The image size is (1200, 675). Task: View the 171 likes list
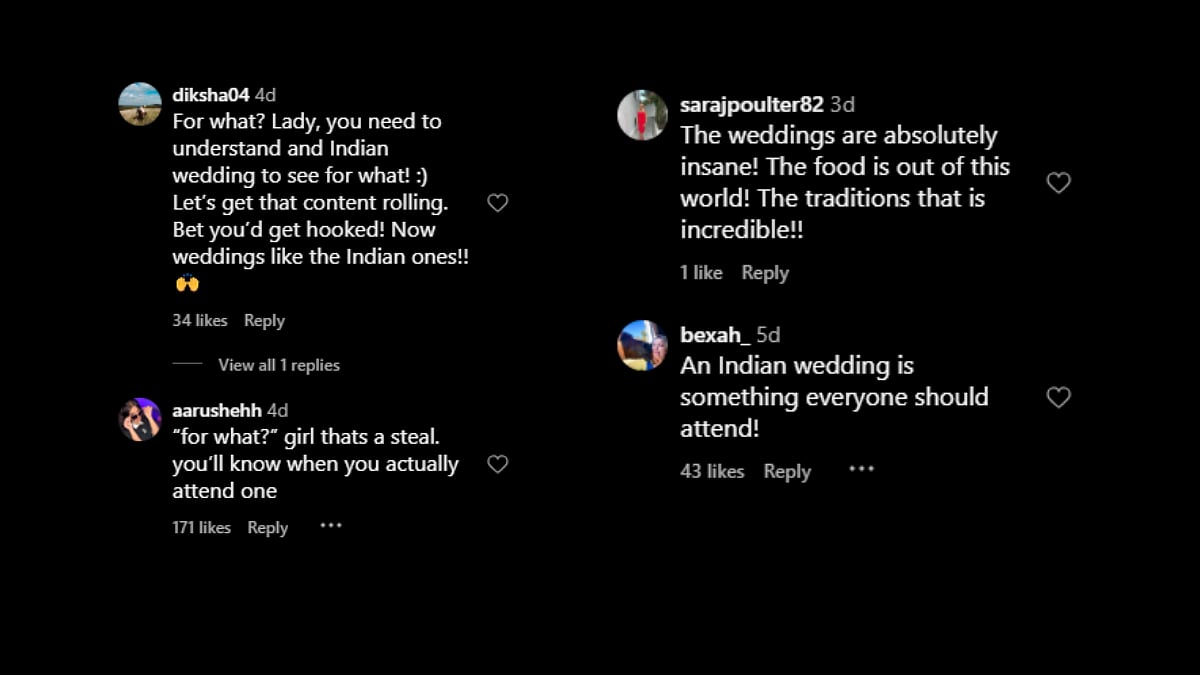pyautogui.click(x=201, y=528)
